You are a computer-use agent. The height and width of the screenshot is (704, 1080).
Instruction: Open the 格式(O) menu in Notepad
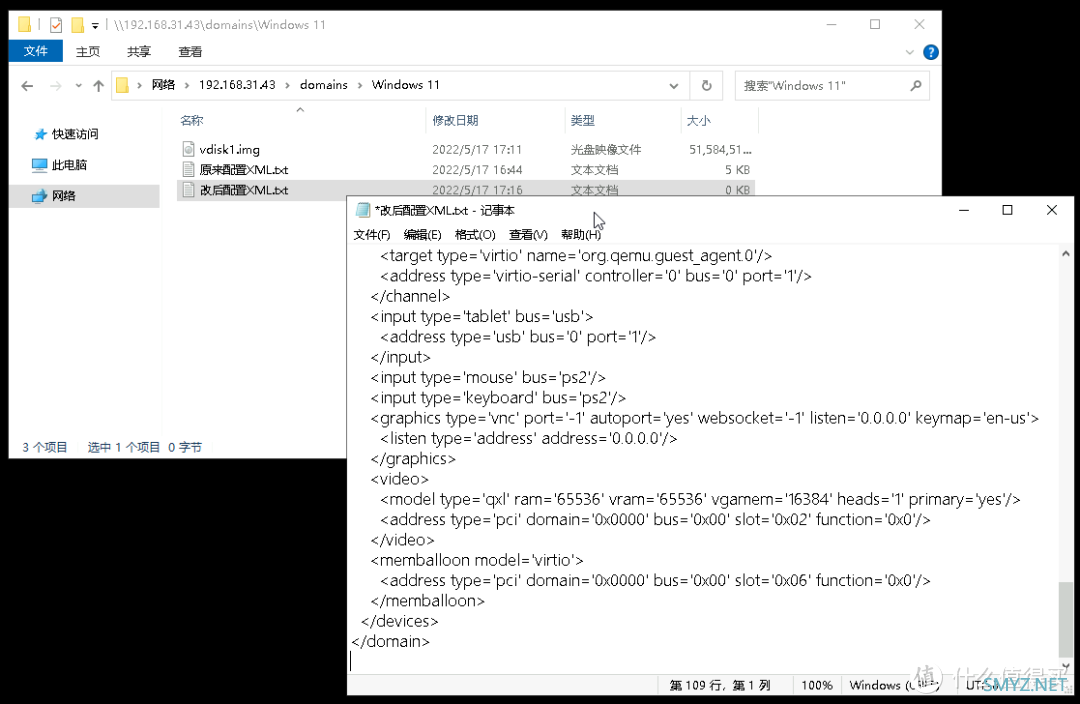(x=475, y=235)
